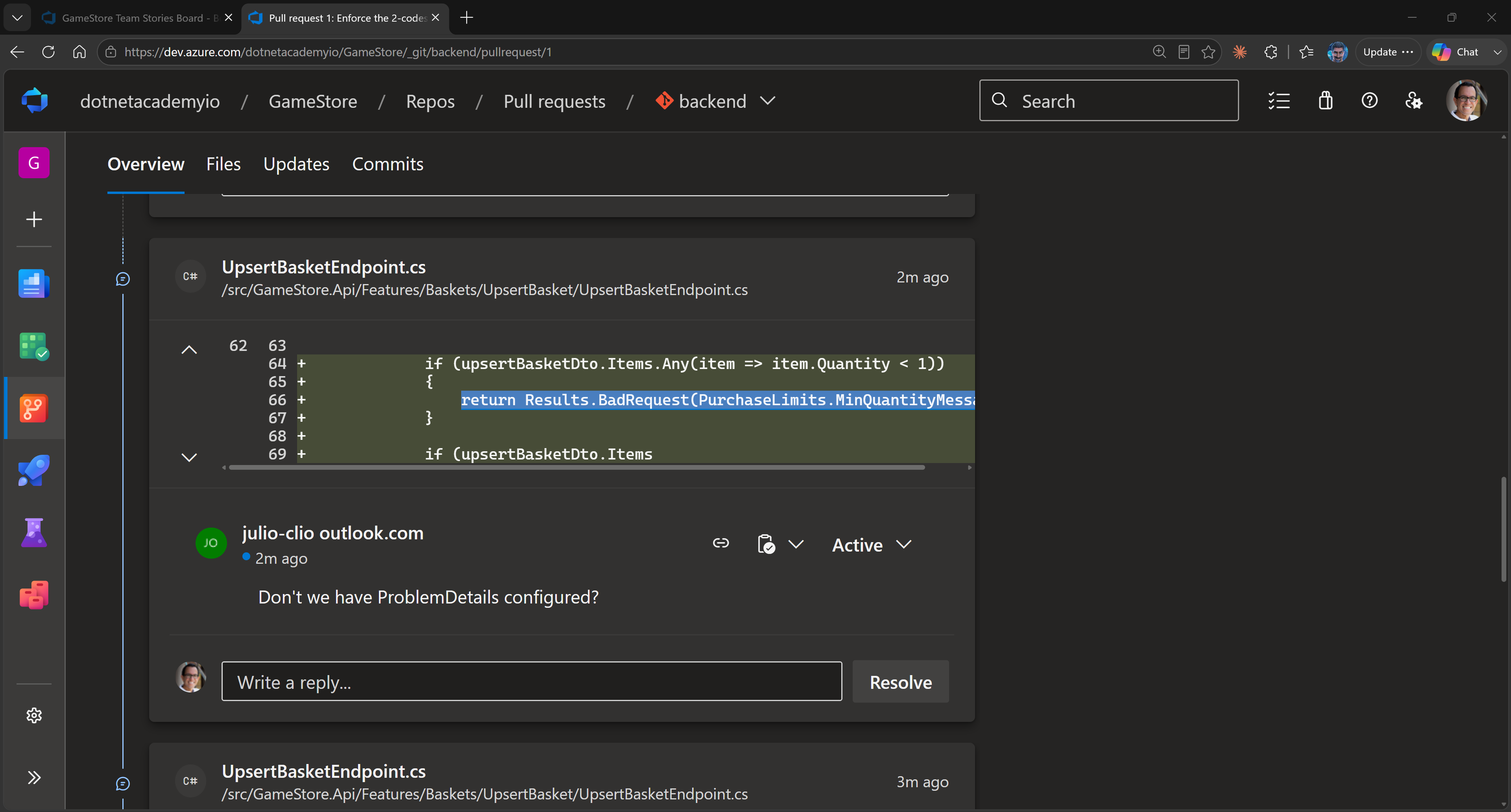This screenshot has width=1511, height=812.
Task: Open the Active status dropdown
Action: click(x=872, y=544)
